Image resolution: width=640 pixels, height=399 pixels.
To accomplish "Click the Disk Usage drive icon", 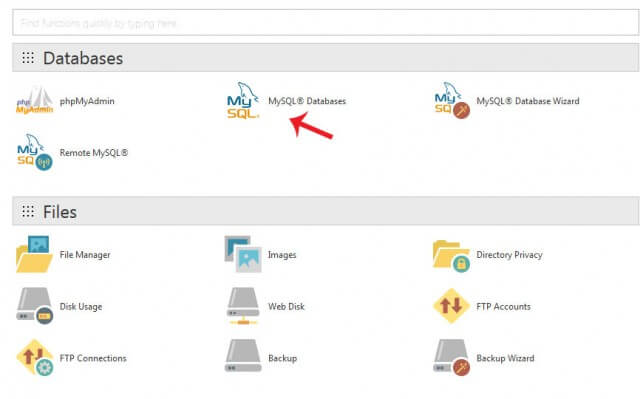I will (35, 306).
